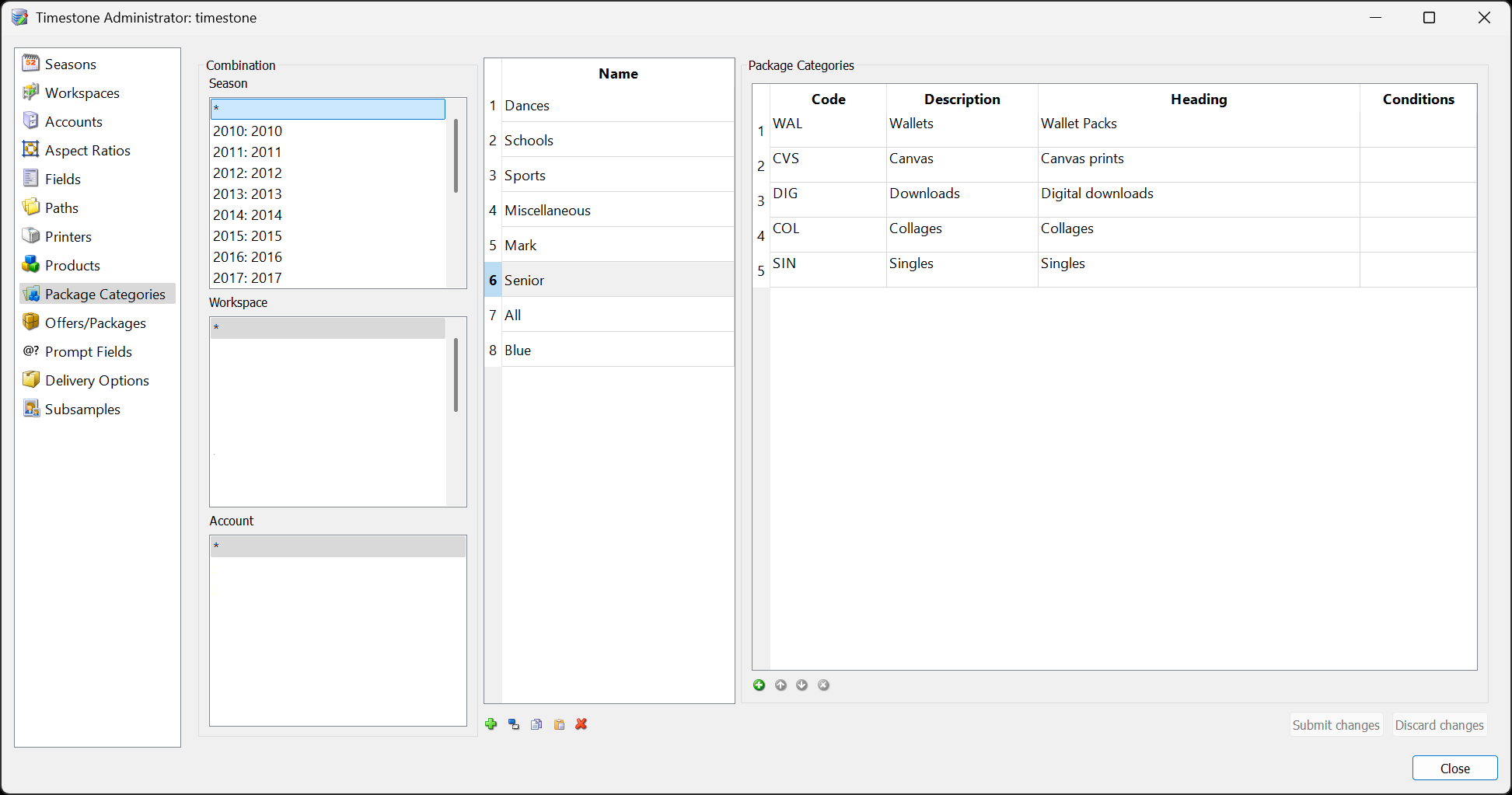Copy the selected Name list entry
Screen dimensions: 1512x795
click(536, 724)
